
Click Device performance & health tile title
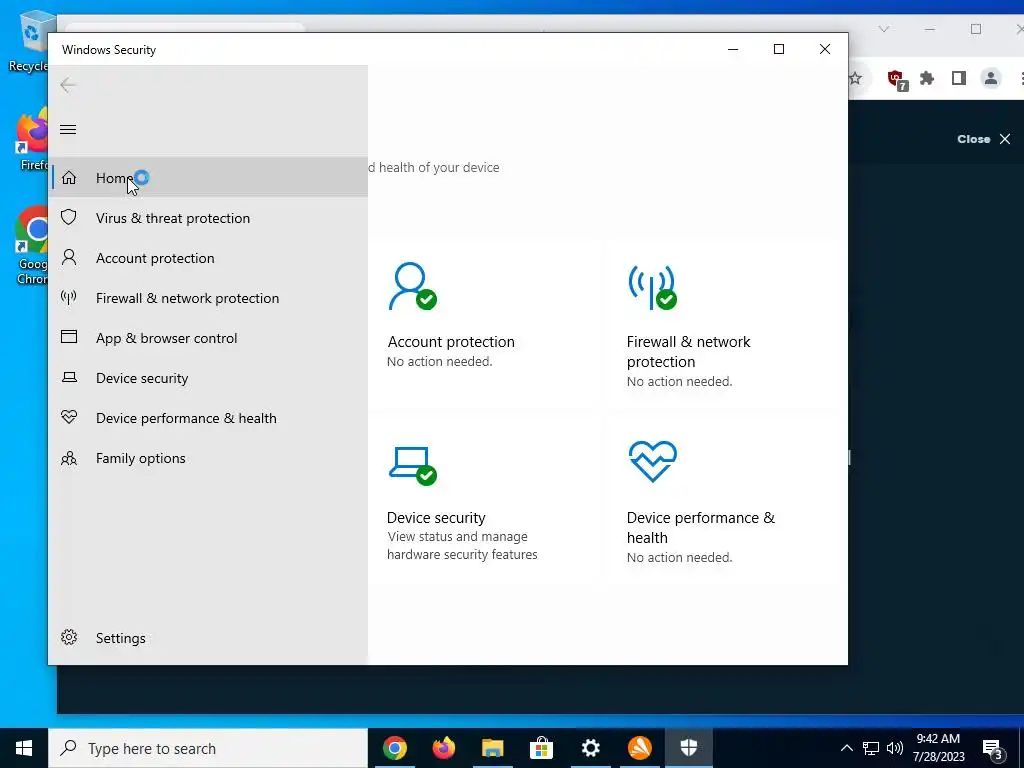pos(701,527)
